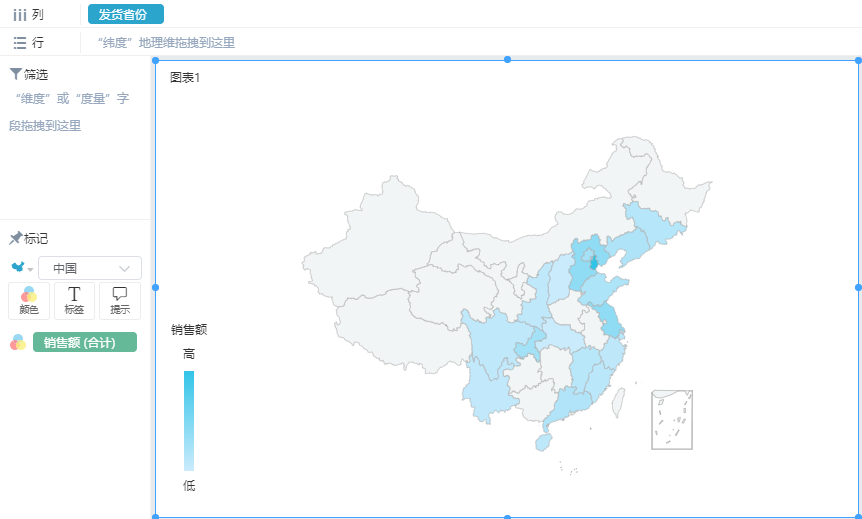Click the filter drop area placeholder text
862x519 pixels.
click(x=69, y=112)
